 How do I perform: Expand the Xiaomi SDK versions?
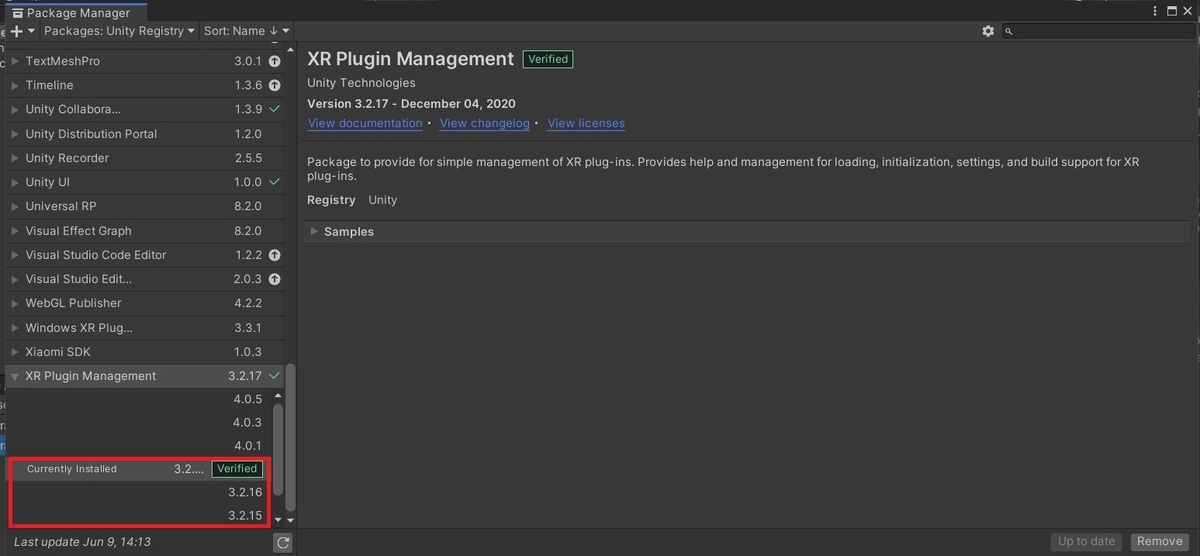pos(15,352)
